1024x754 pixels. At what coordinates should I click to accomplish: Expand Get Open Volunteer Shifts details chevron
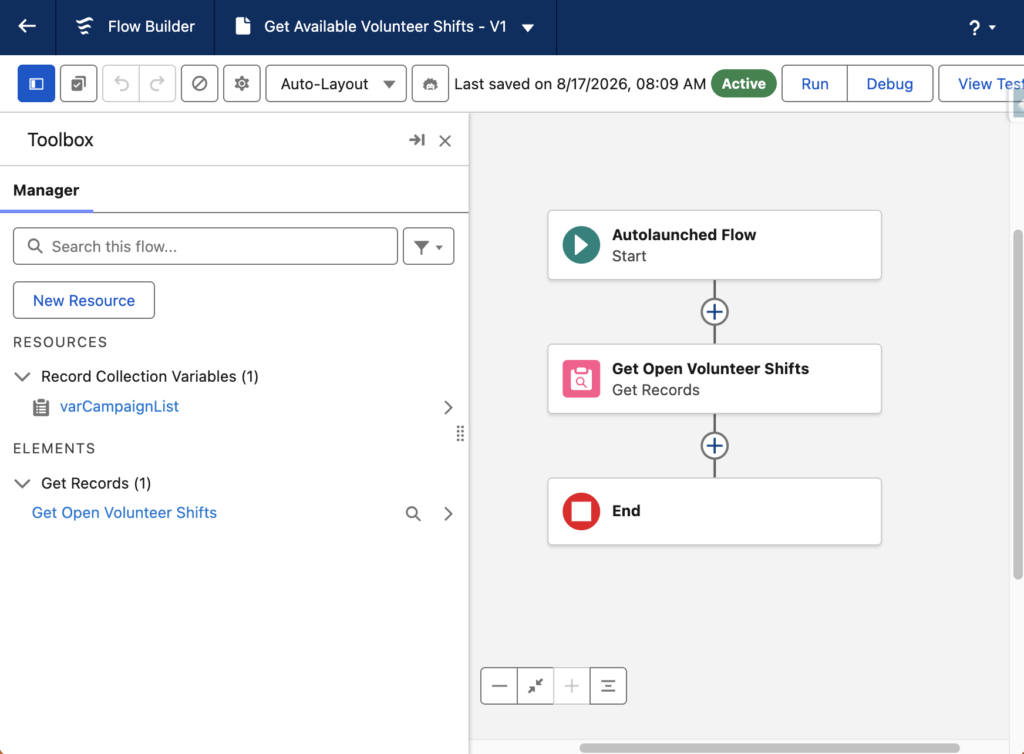click(x=448, y=514)
